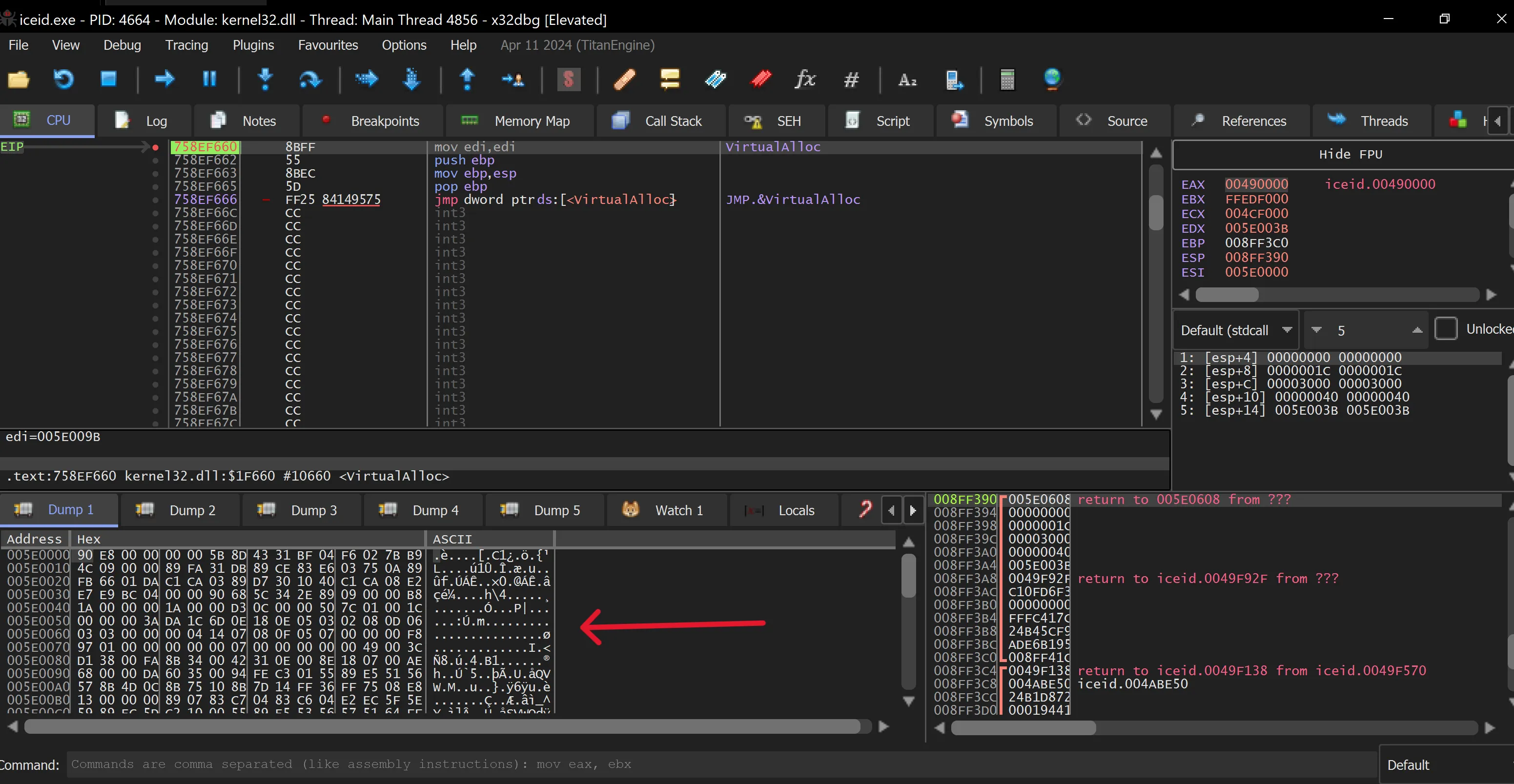Open the File menu
The image size is (1514, 784).
click(18, 45)
